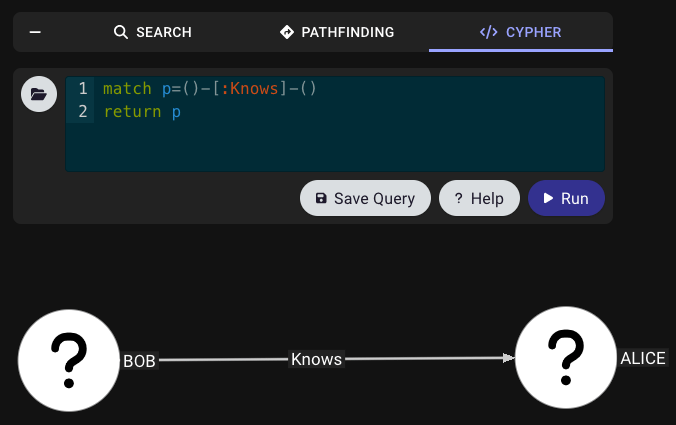Select the BOB node in the graph
This screenshot has height=425, width=676.
pyautogui.click(x=69, y=360)
